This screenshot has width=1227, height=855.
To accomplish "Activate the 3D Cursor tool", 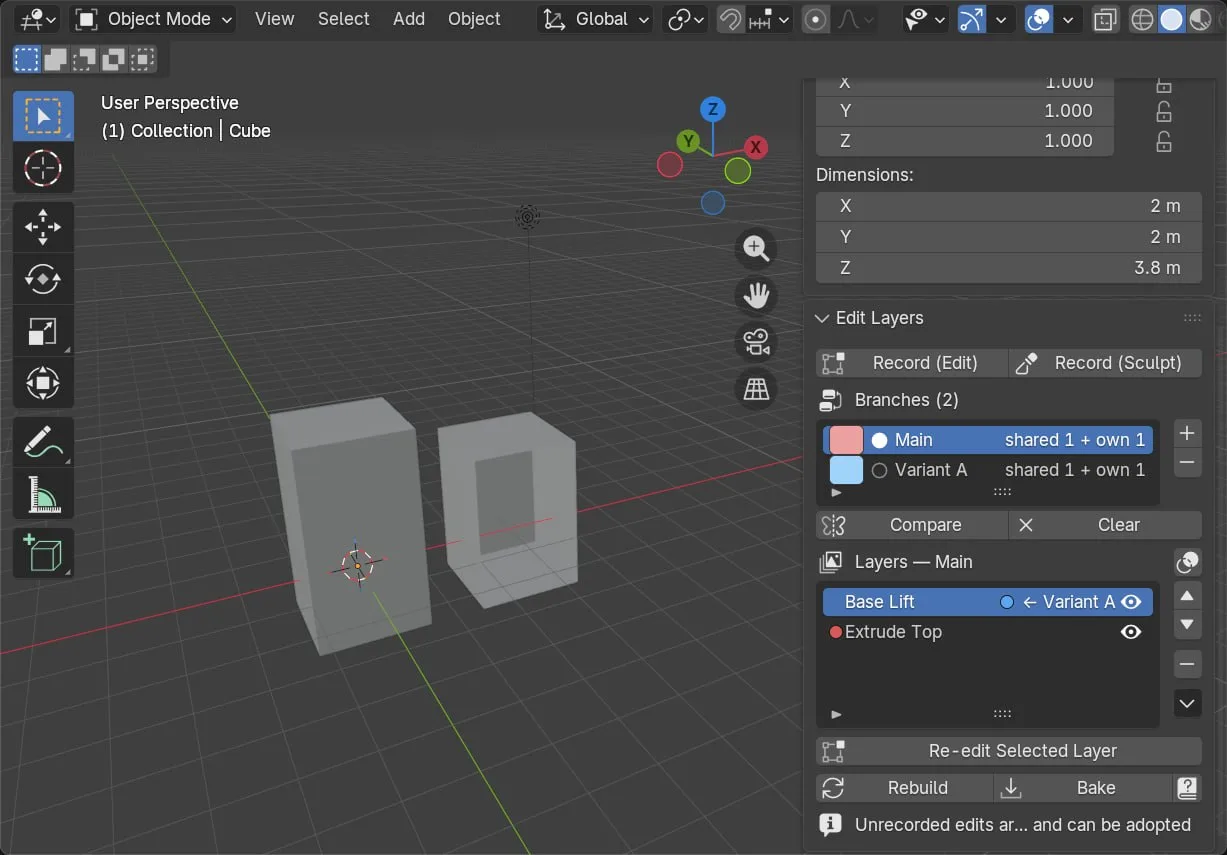I will (43, 168).
